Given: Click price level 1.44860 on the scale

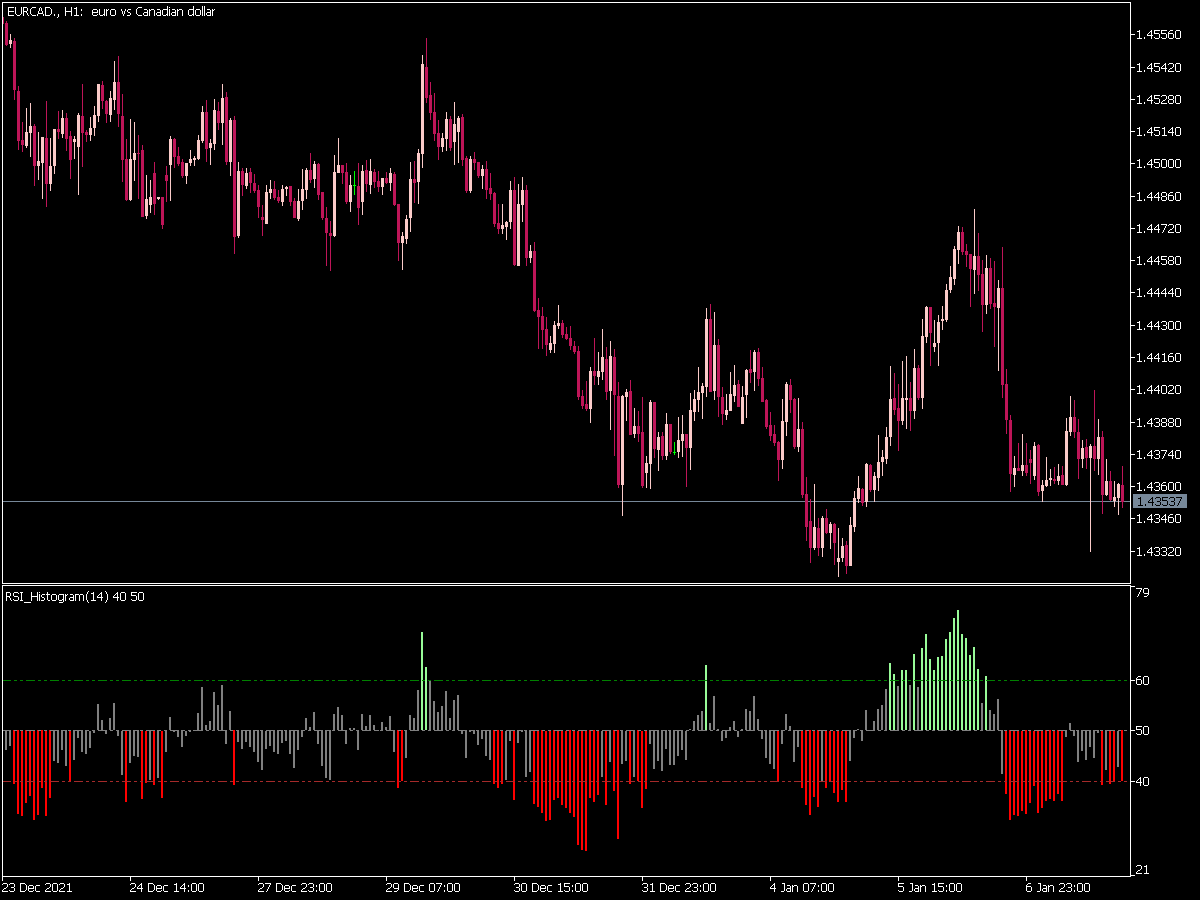Looking at the screenshot, I should [x=1160, y=196].
